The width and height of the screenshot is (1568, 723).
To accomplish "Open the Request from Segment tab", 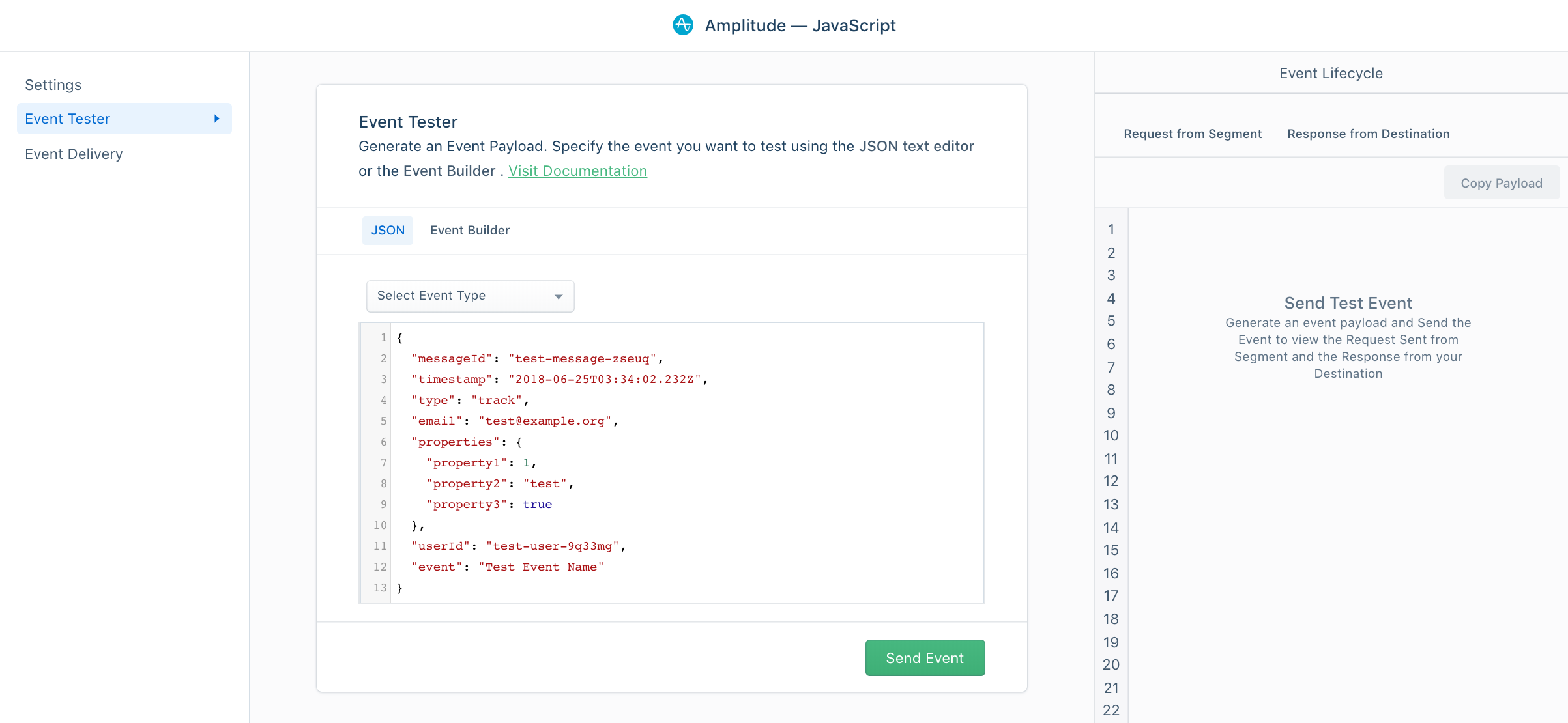I will pyautogui.click(x=1192, y=134).
